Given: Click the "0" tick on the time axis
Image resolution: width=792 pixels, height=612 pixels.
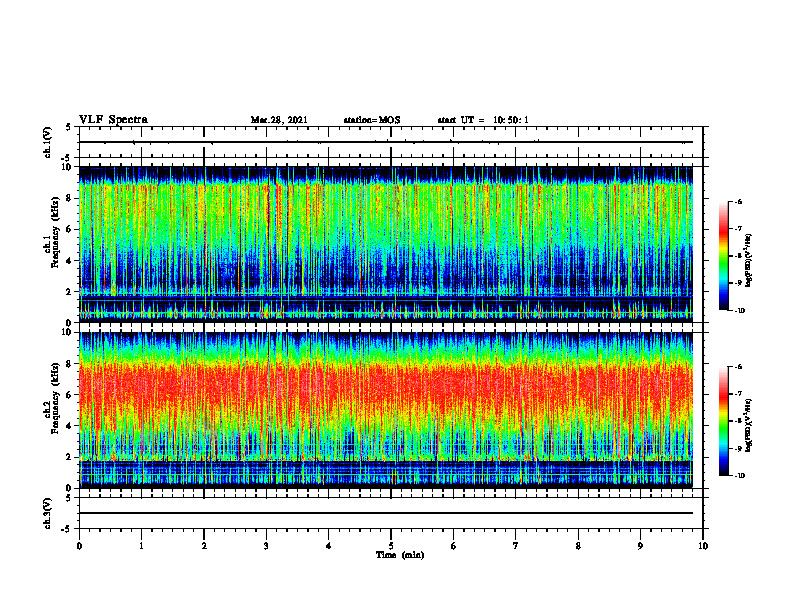Looking at the screenshot, I should tap(79, 546).
